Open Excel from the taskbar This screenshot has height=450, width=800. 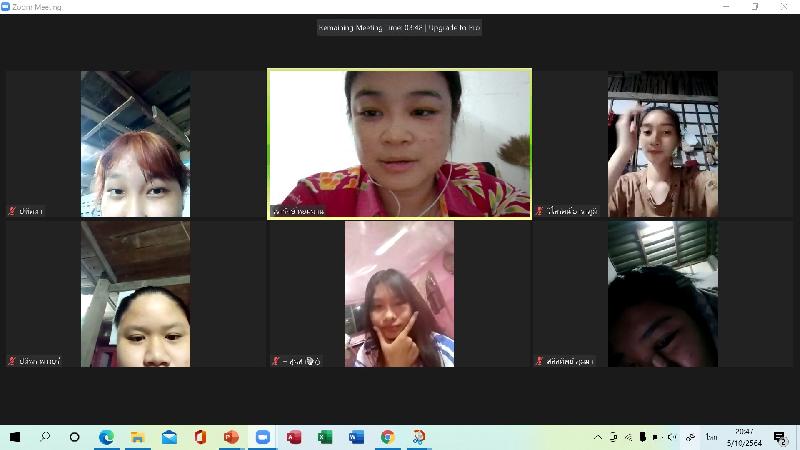click(325, 437)
